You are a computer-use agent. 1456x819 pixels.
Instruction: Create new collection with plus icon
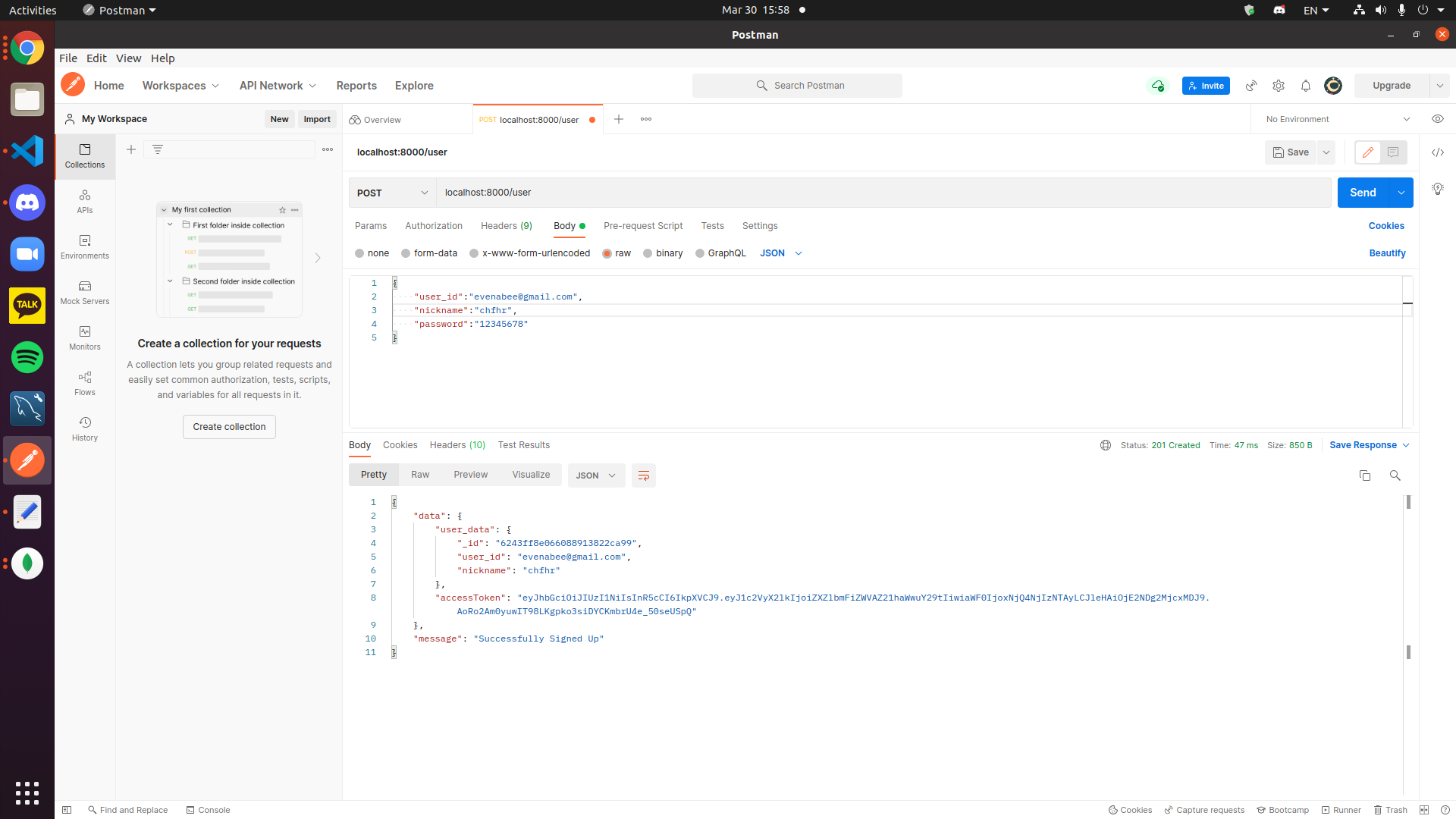pos(131,149)
